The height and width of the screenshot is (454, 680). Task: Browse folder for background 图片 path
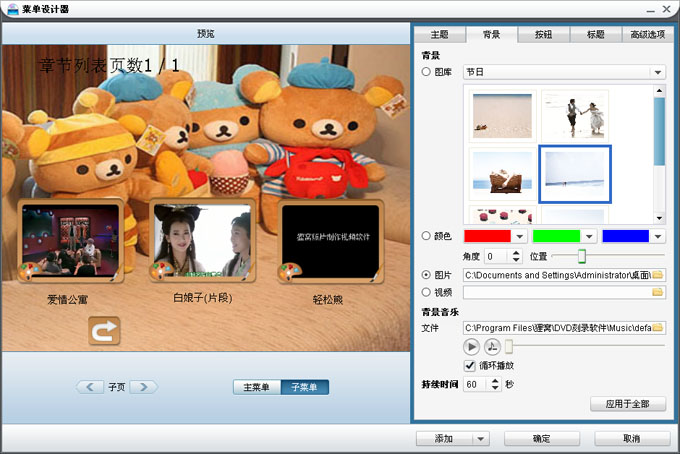pos(657,275)
